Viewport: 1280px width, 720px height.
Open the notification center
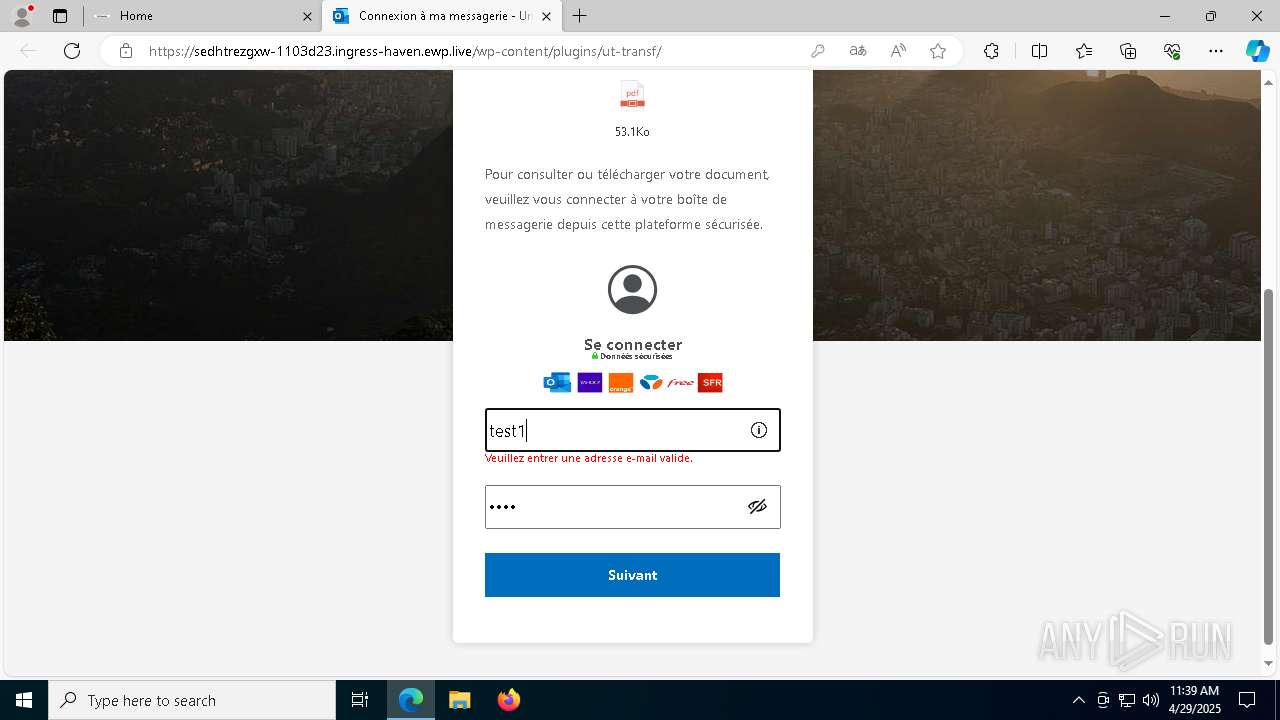[1247, 700]
